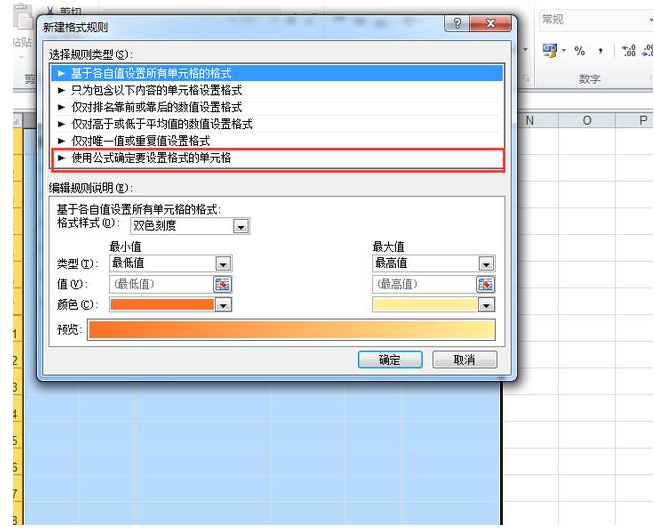Apply percent style with % icon

579,51
